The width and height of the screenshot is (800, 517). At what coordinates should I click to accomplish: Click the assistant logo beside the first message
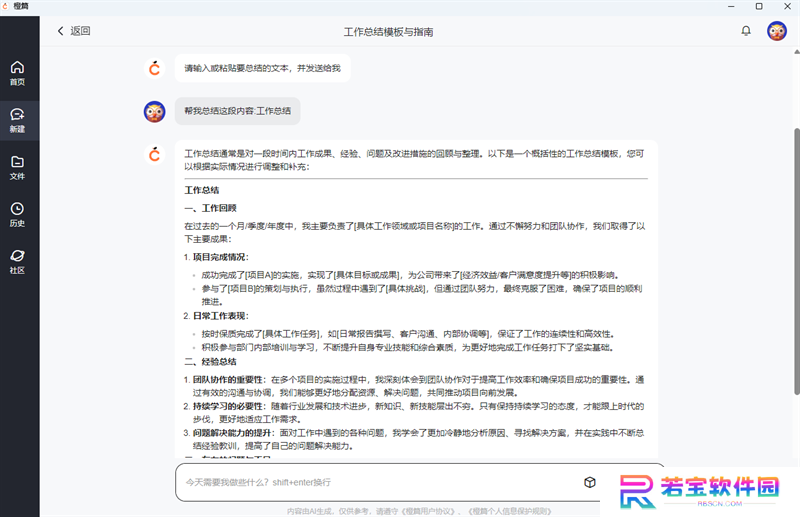(x=155, y=68)
